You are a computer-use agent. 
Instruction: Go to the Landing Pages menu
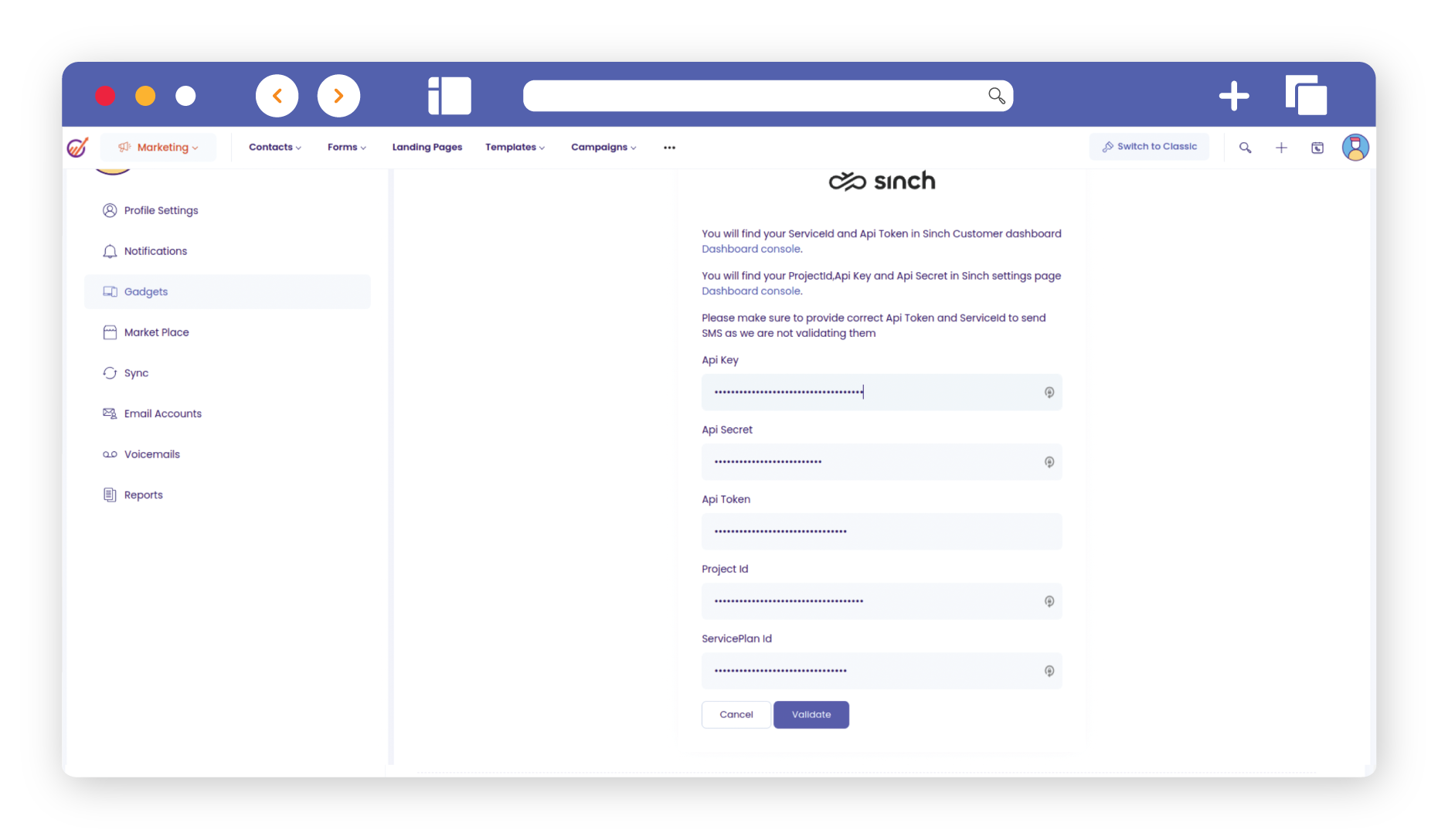[427, 148]
